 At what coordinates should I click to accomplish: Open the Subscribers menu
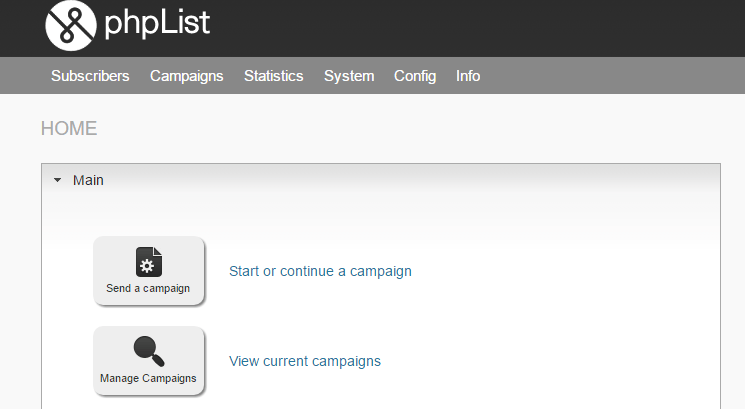pyautogui.click(x=90, y=76)
